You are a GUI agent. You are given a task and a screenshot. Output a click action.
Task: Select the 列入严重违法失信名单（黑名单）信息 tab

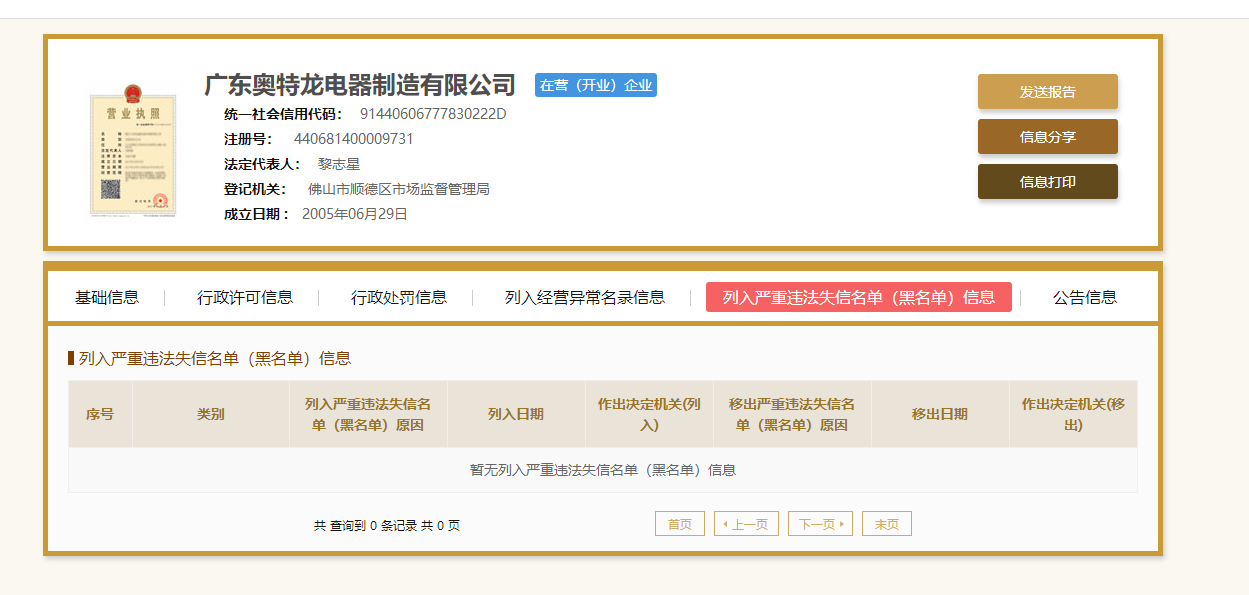coord(859,297)
